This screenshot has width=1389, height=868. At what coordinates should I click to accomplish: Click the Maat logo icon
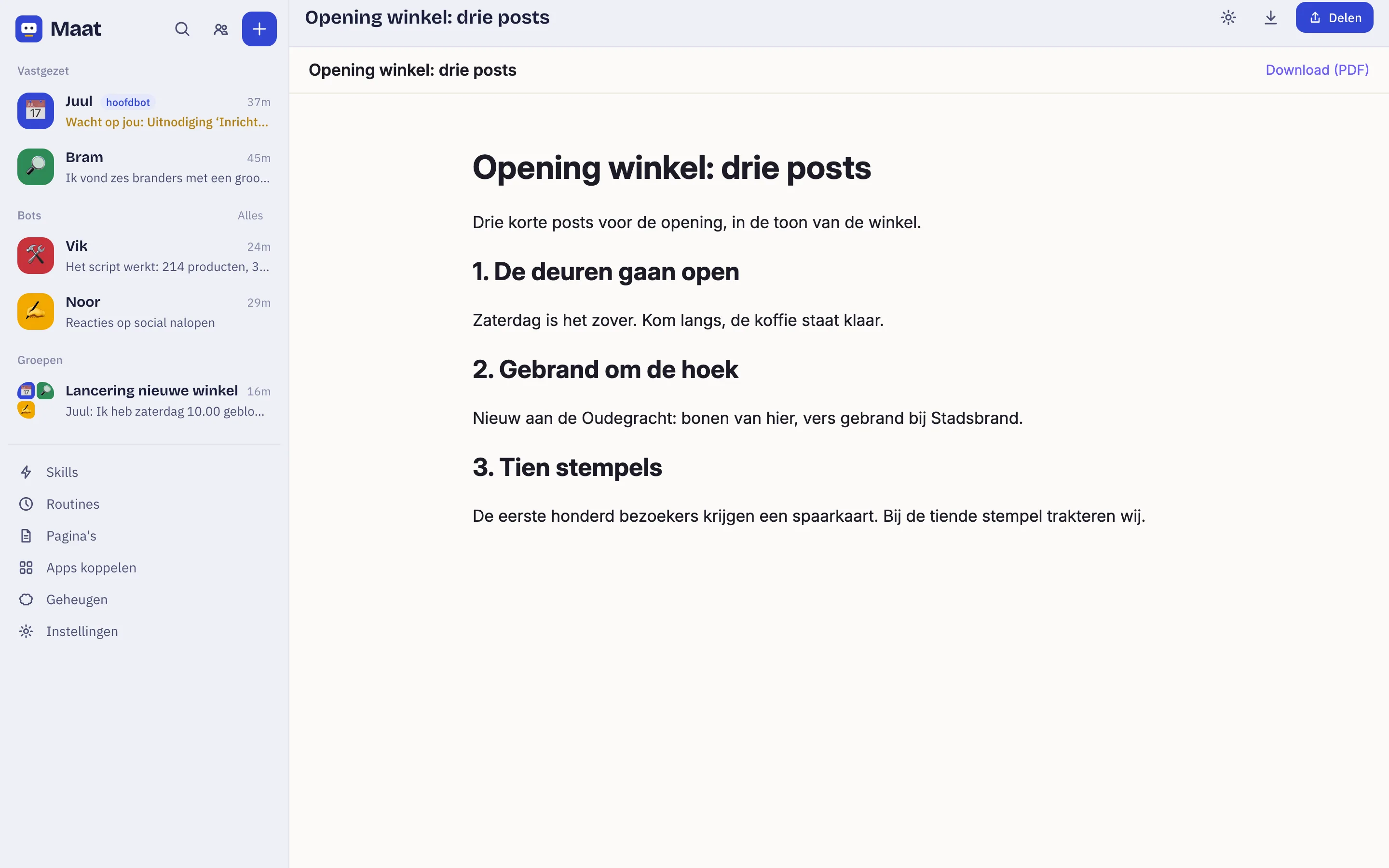[29, 29]
